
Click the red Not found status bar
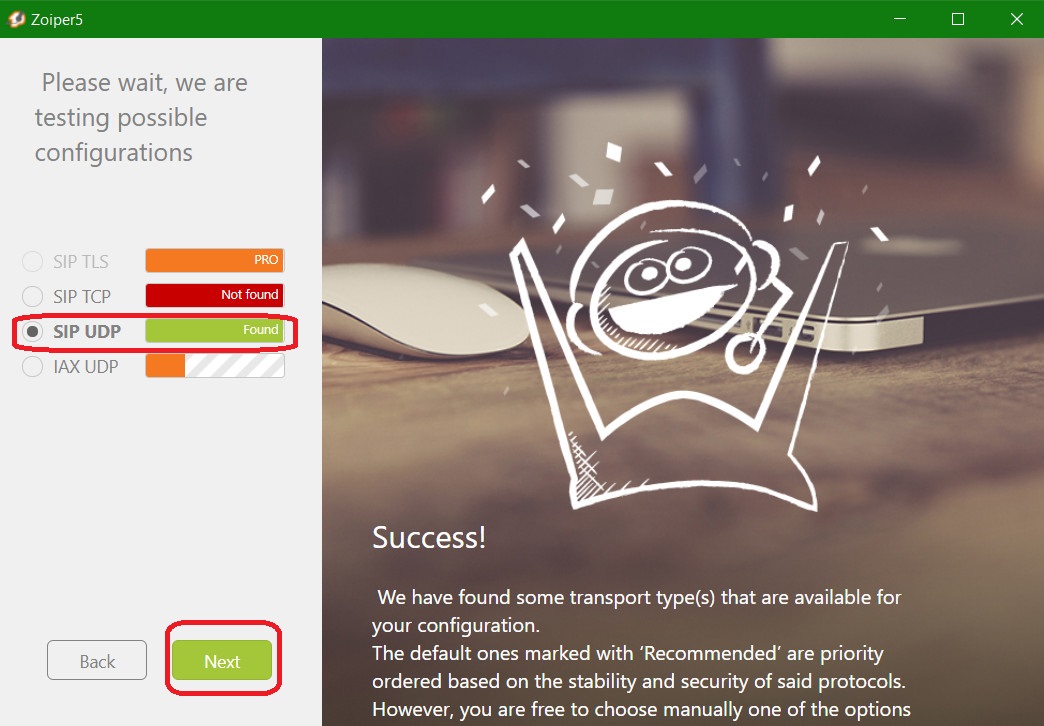215,295
